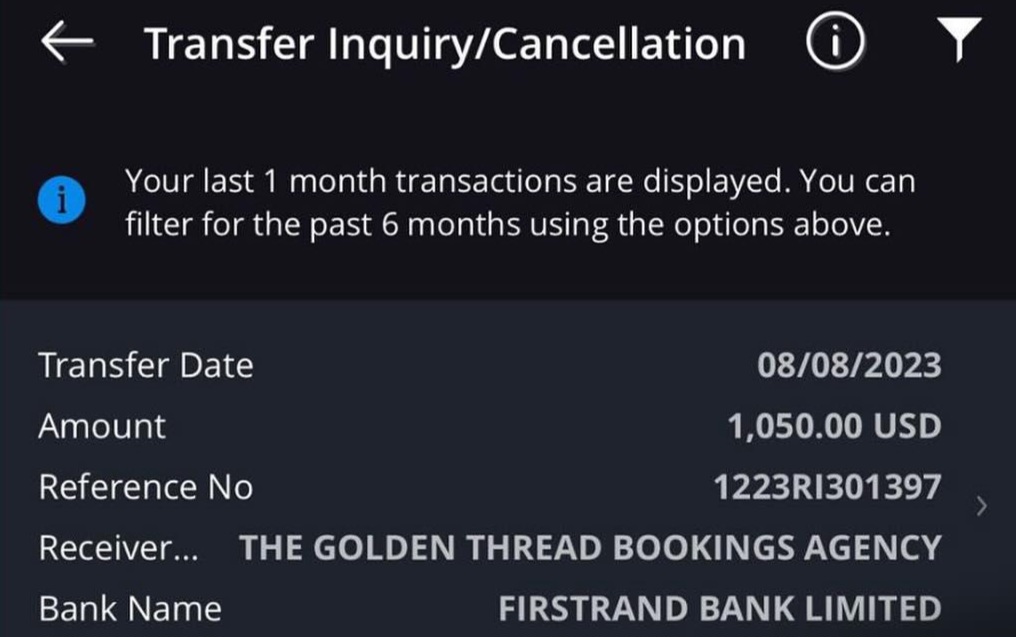Expand transfer details with the right chevron

[981, 507]
